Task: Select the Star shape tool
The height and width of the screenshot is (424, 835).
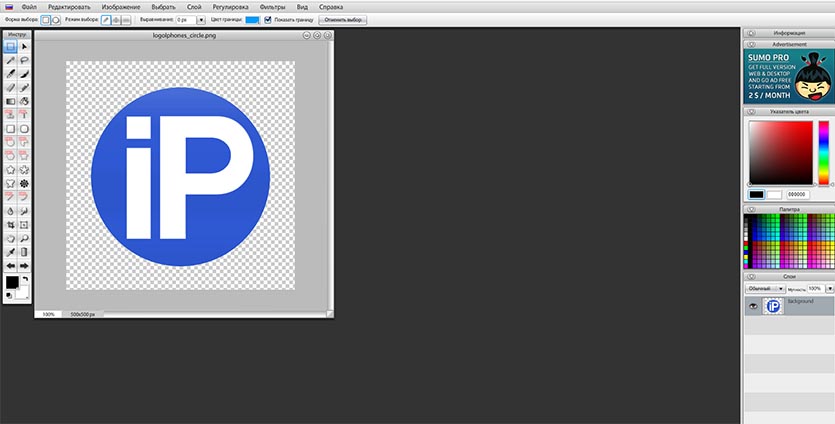Action: click(10, 170)
